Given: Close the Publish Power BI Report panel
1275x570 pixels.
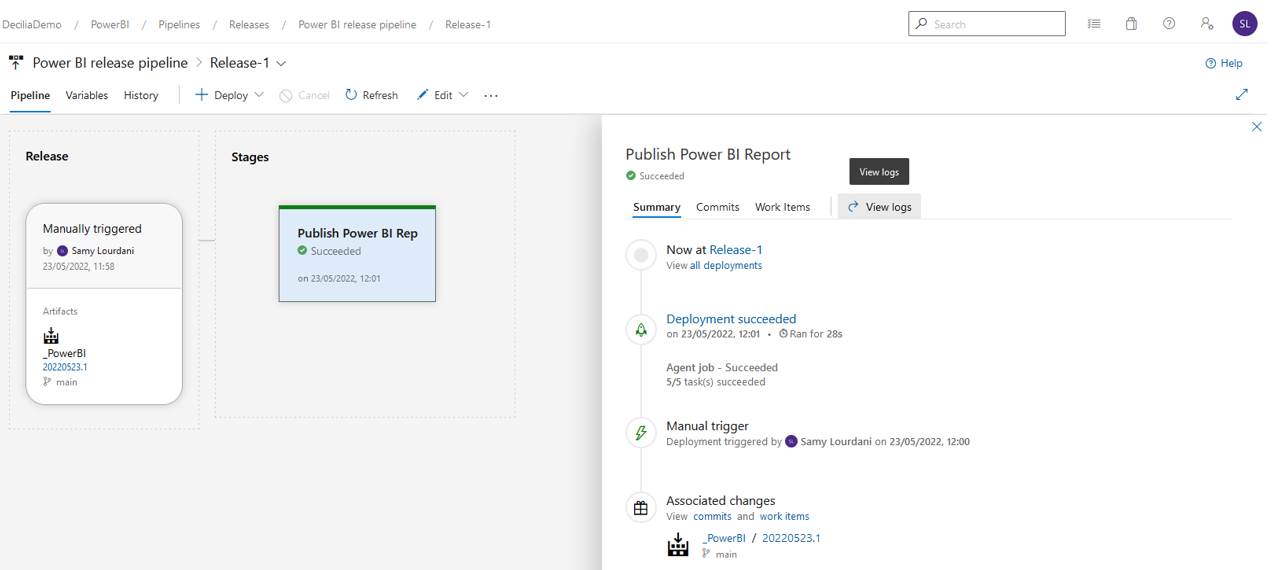Looking at the screenshot, I should tap(1257, 127).
